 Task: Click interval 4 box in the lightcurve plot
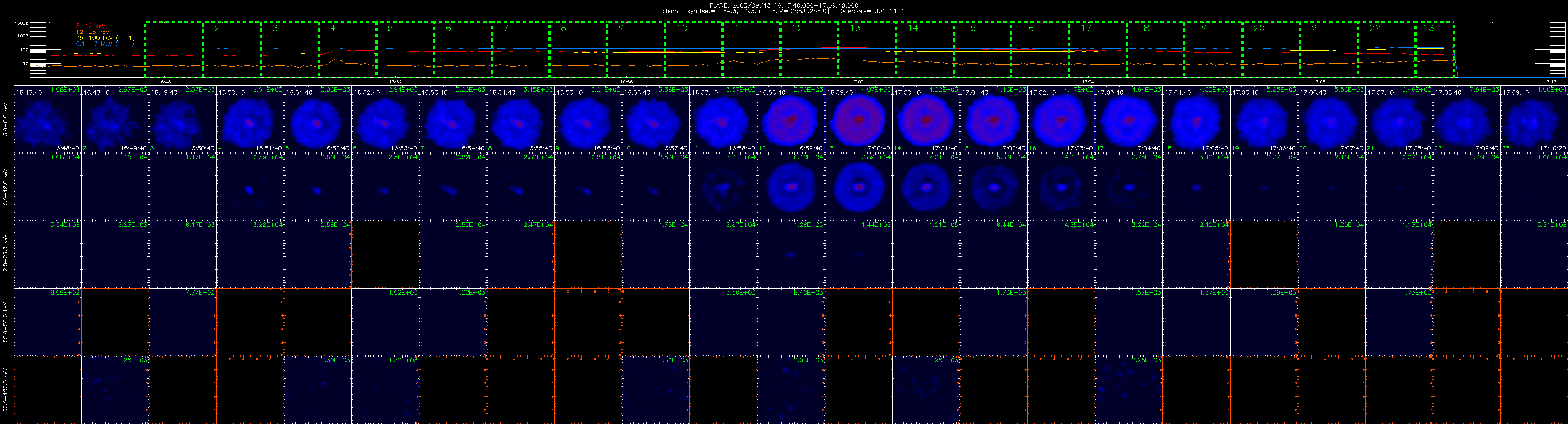347,50
